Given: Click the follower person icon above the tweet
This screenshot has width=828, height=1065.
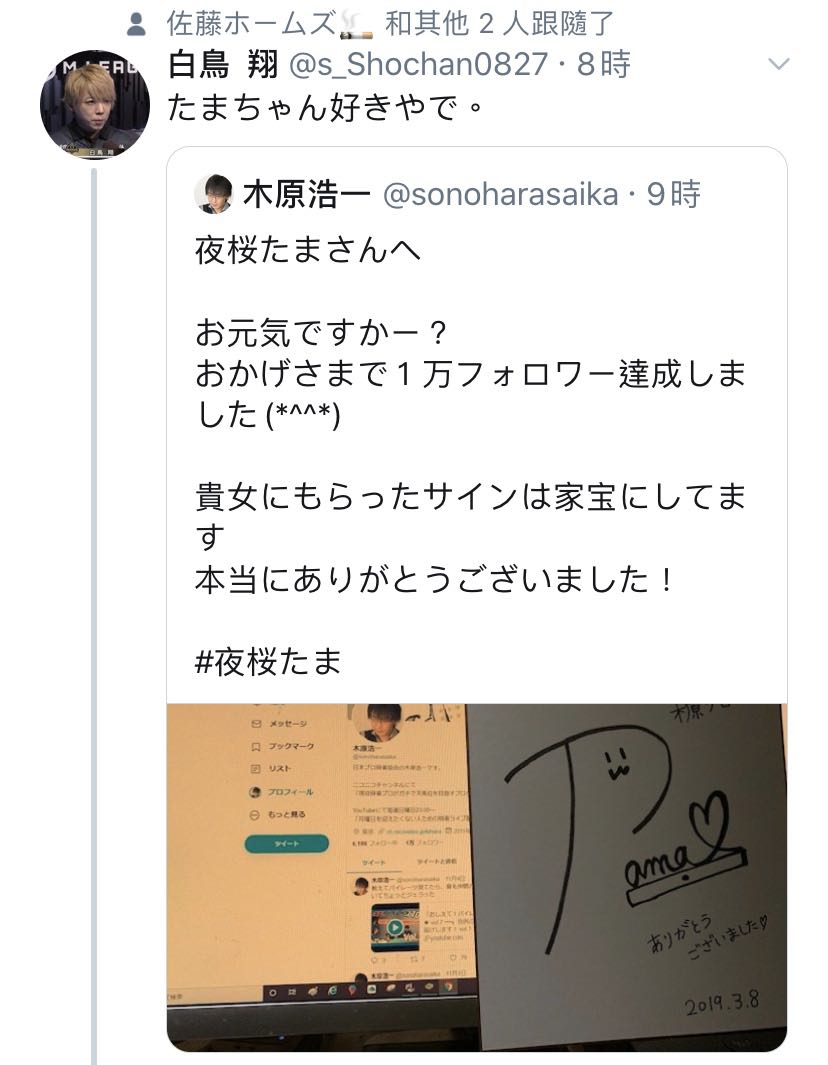Looking at the screenshot, I should (137, 25).
